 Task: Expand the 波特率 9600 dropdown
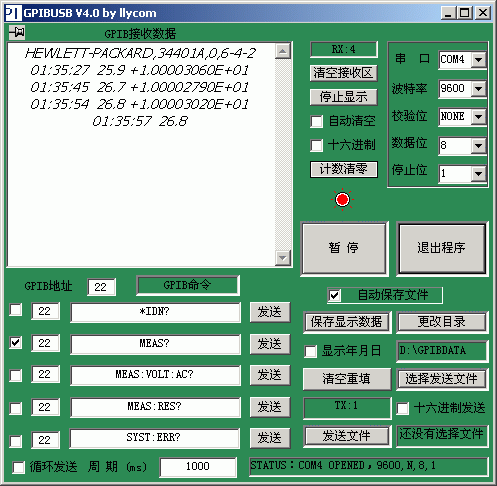(479, 89)
